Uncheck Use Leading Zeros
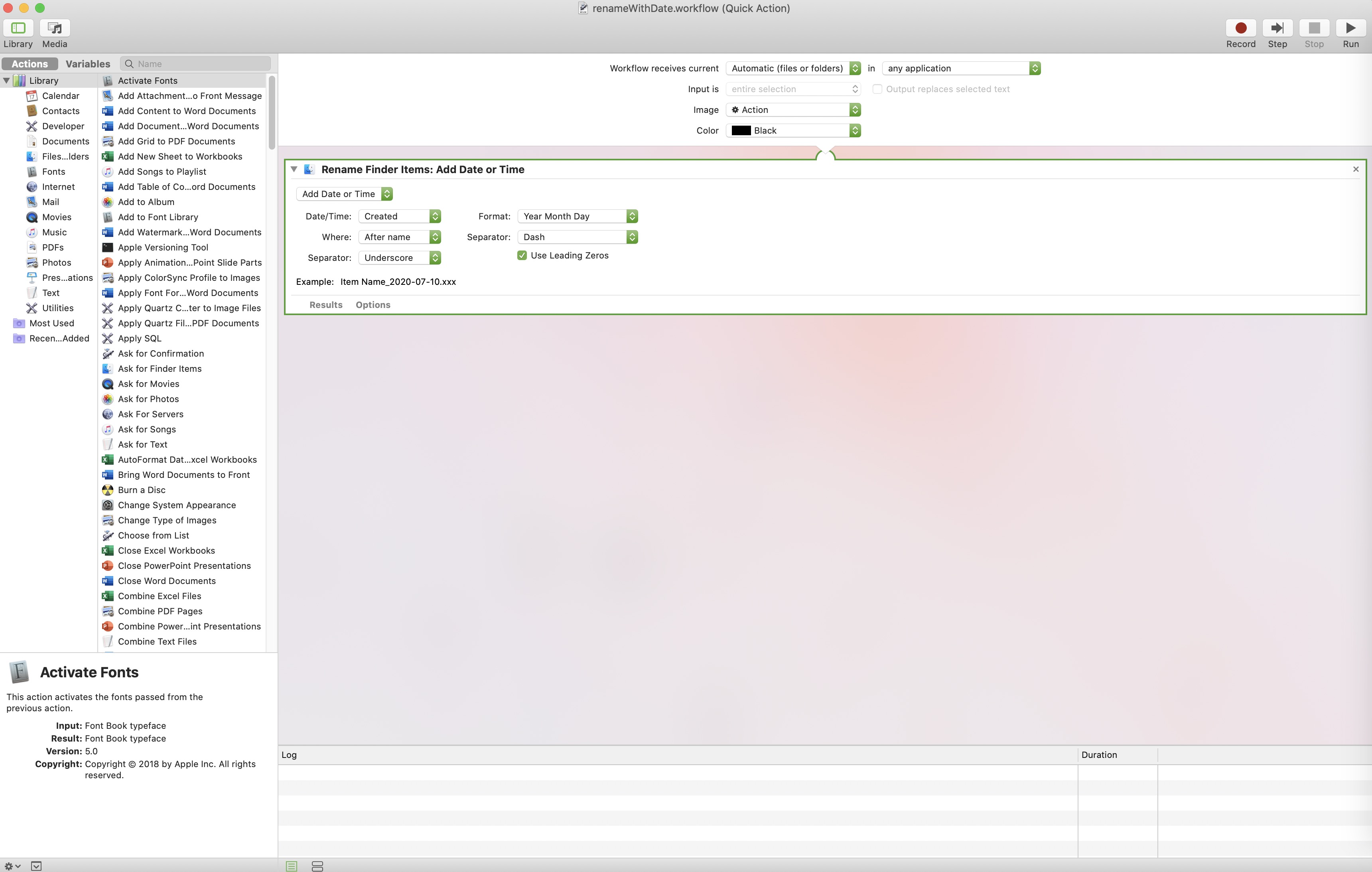This screenshot has width=1372, height=872. 522,255
